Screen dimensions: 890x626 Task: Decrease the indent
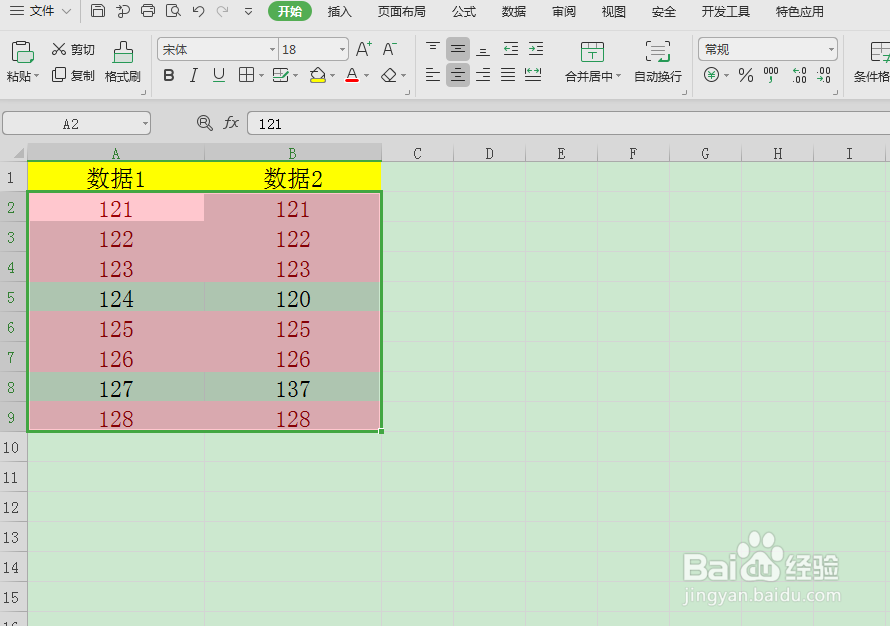click(x=511, y=49)
